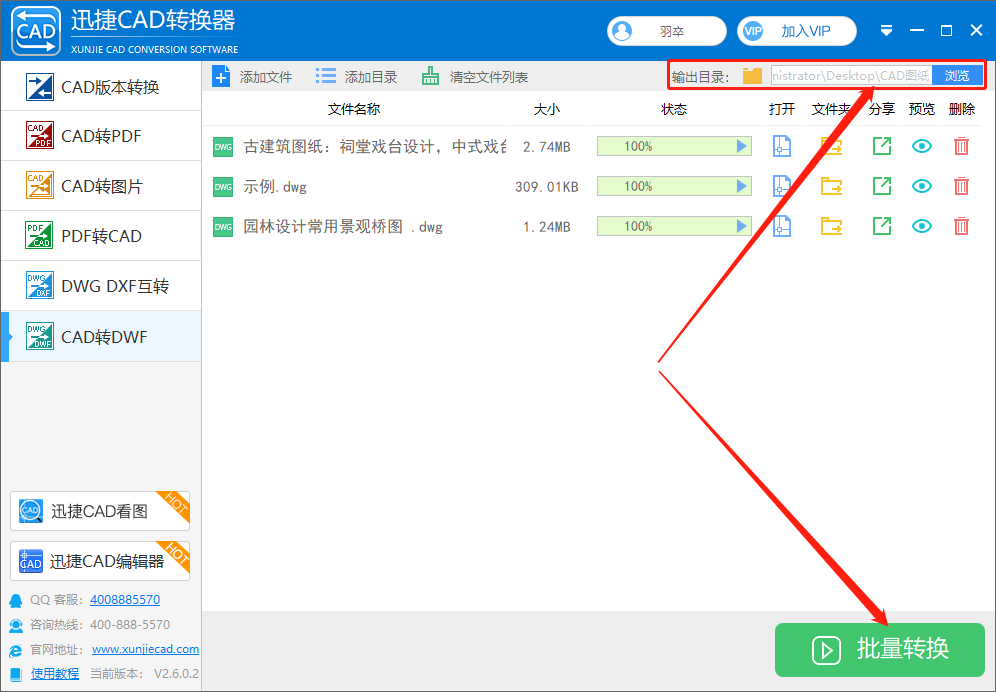Click the 大小 column header
Image resolution: width=996 pixels, height=692 pixels.
(546, 109)
